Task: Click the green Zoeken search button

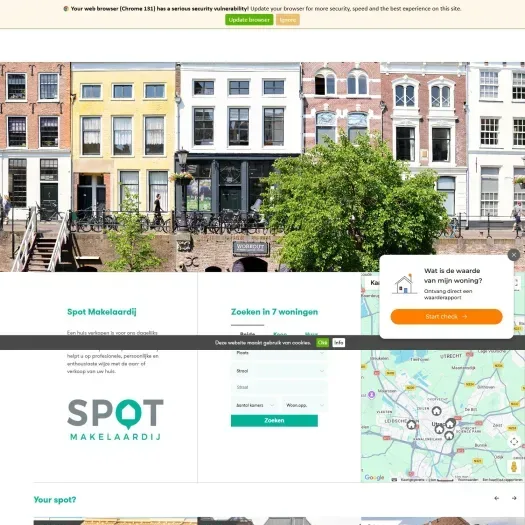Action: pos(274,421)
